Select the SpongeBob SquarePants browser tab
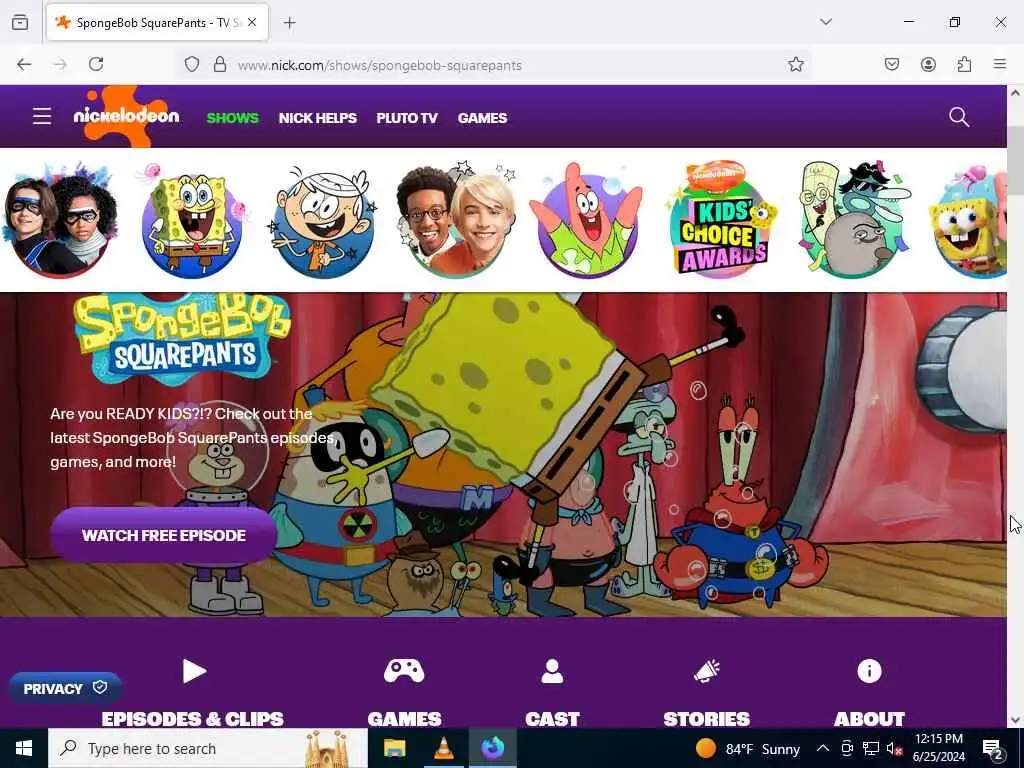The width and height of the screenshot is (1024, 768). [x=157, y=22]
